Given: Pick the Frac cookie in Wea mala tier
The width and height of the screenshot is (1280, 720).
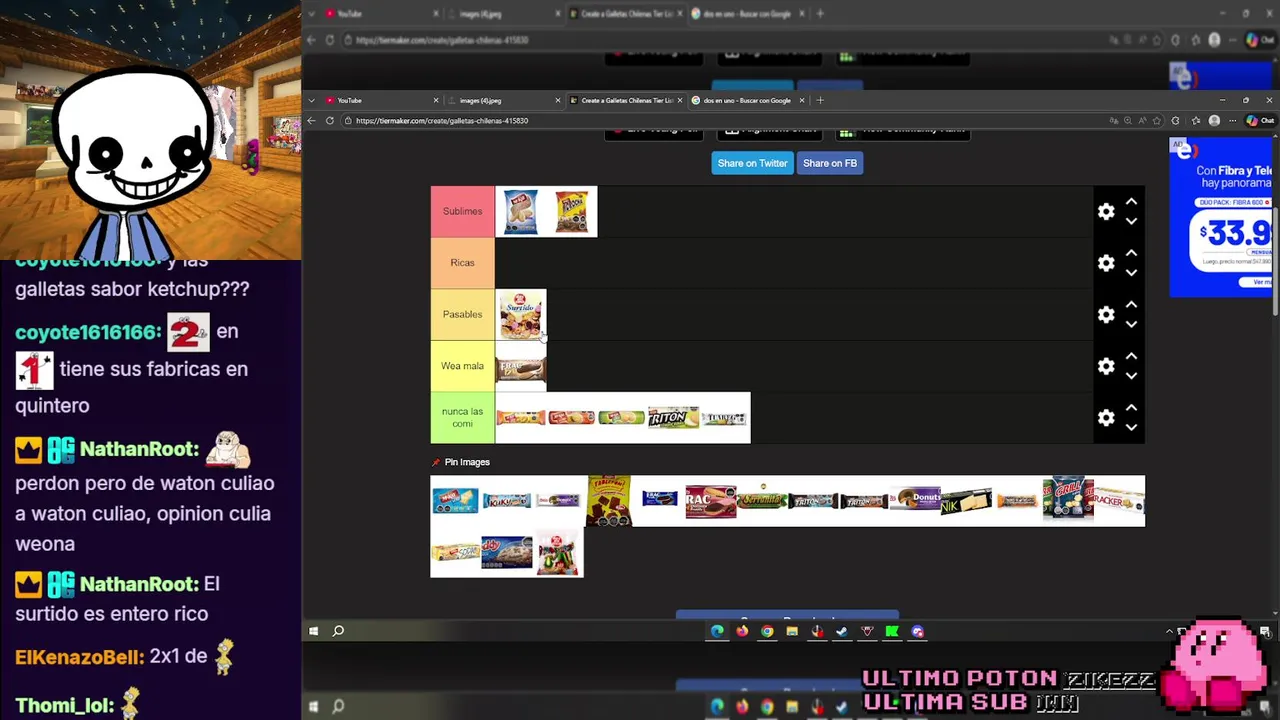Looking at the screenshot, I should tap(521, 367).
